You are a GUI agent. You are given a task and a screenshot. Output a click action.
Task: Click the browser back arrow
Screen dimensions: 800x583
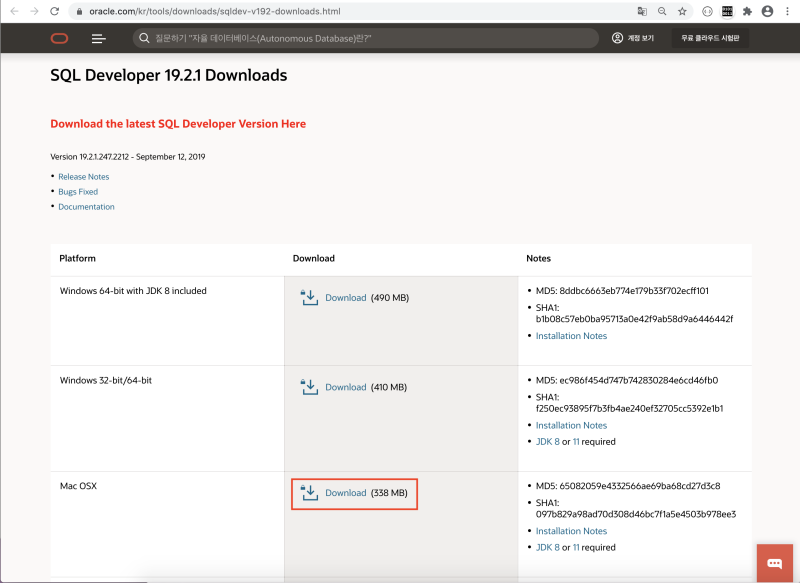point(14,11)
